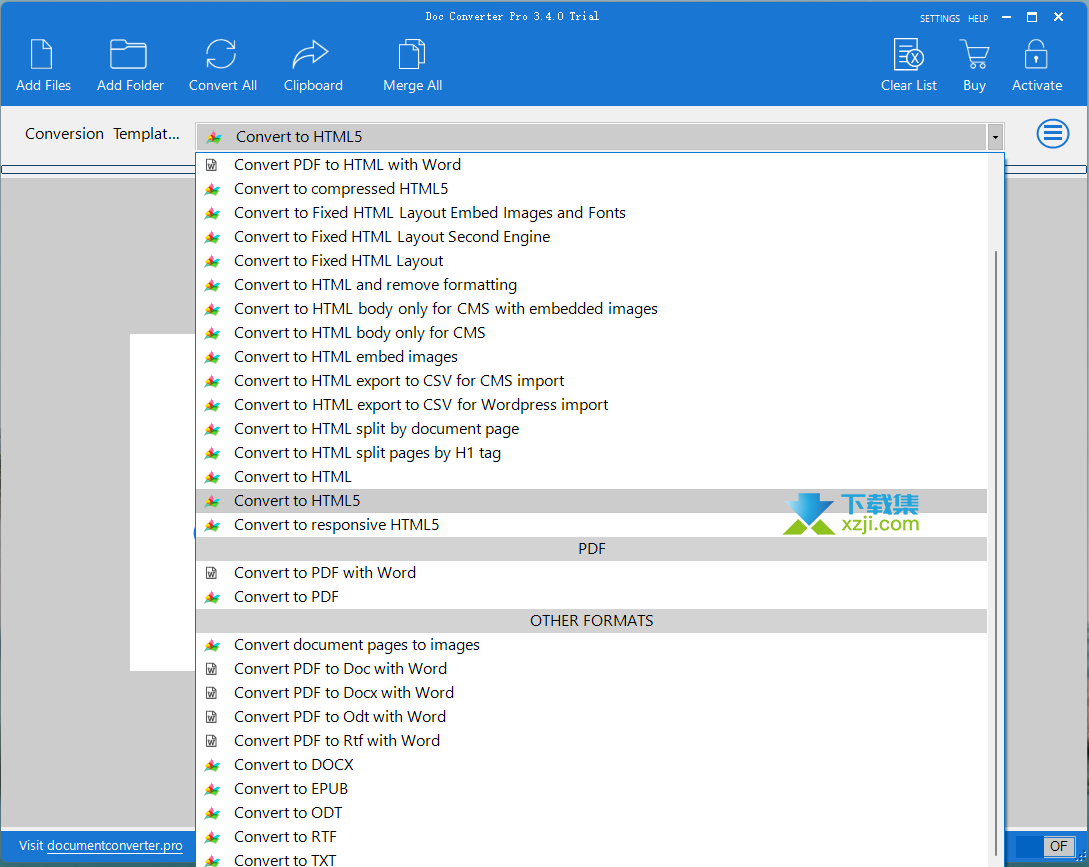Click the icon beside Convert to responsive HTML5

pos(213,525)
